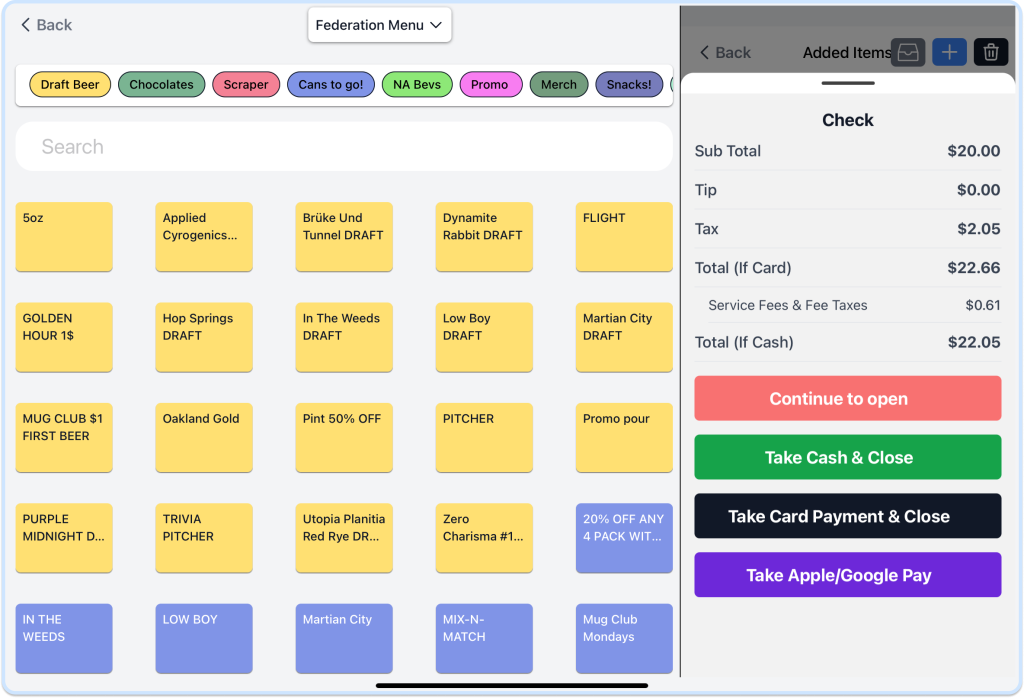1024x698 pixels.
Task: Open the cash drawer tray icon
Action: [x=908, y=53]
